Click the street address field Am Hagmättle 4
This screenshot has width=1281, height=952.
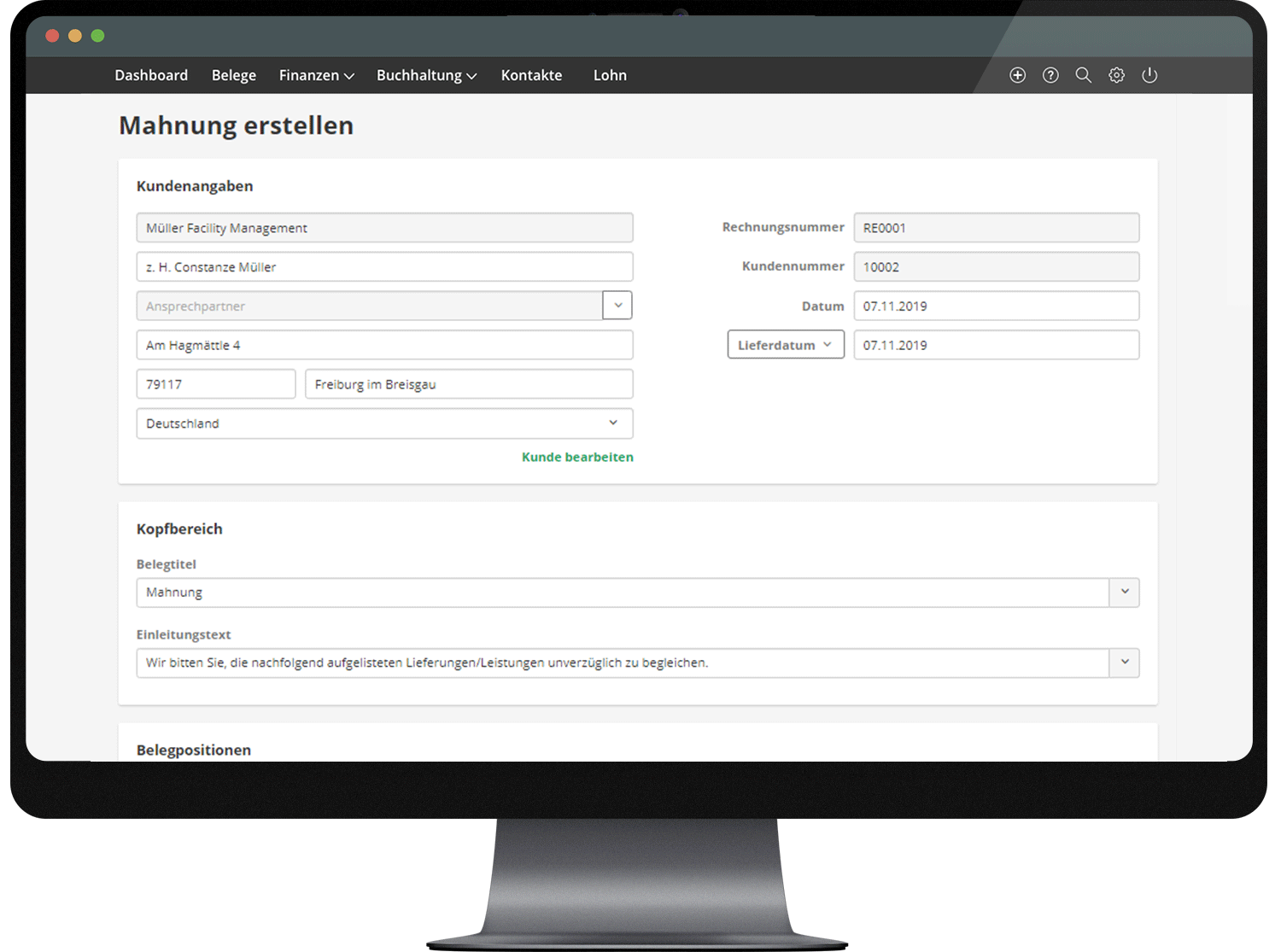384,345
